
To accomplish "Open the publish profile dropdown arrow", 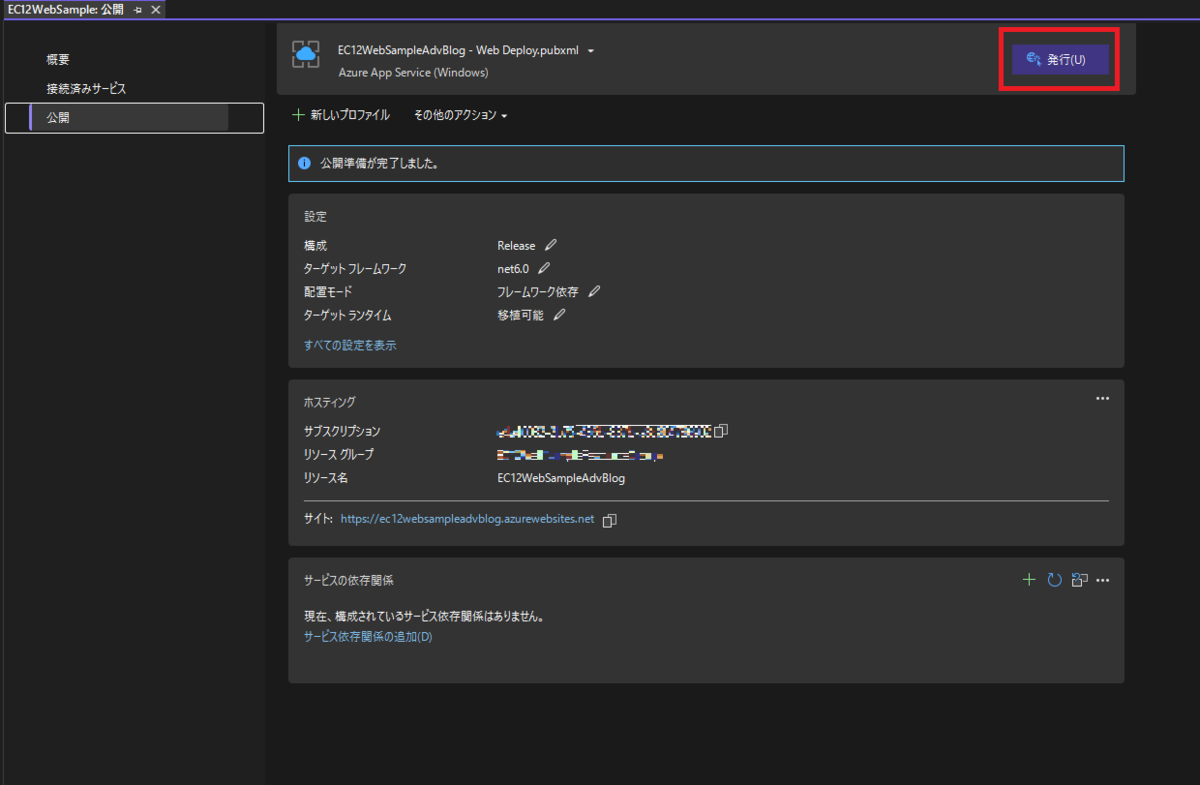I will coord(591,51).
